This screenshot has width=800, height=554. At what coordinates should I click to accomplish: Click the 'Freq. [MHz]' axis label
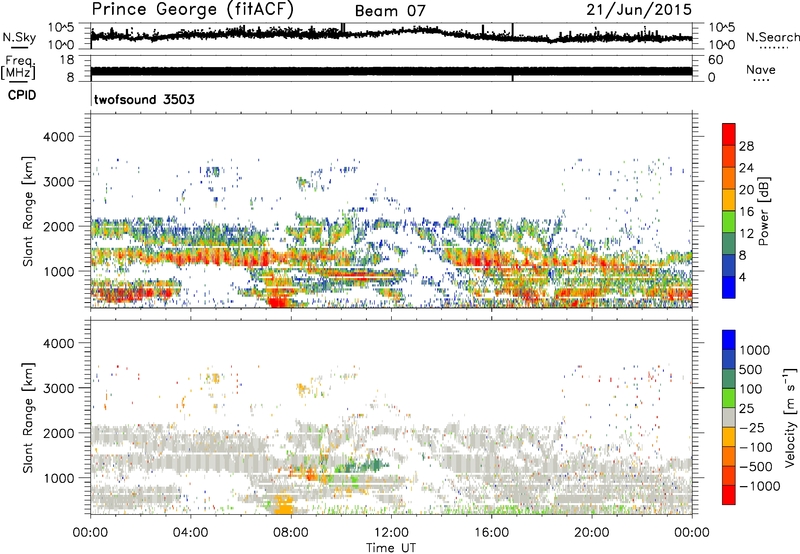(19, 68)
